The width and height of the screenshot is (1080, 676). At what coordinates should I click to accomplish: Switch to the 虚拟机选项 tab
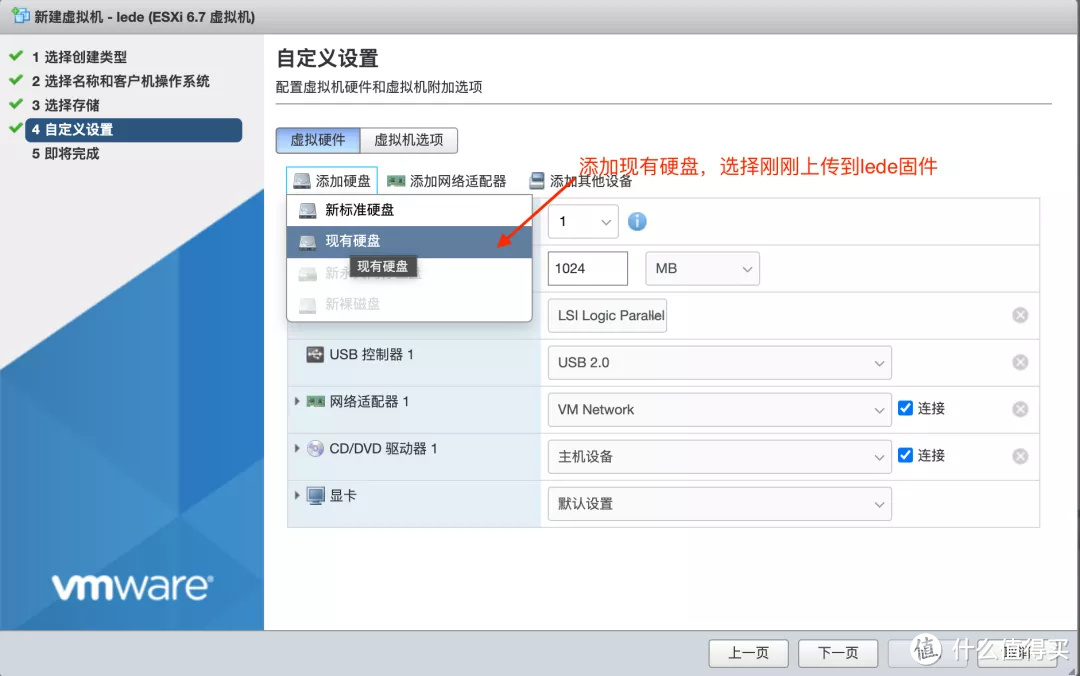pos(408,140)
